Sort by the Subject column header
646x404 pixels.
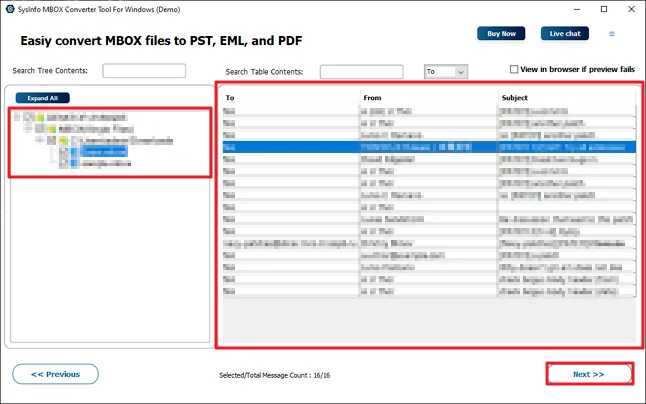515,98
